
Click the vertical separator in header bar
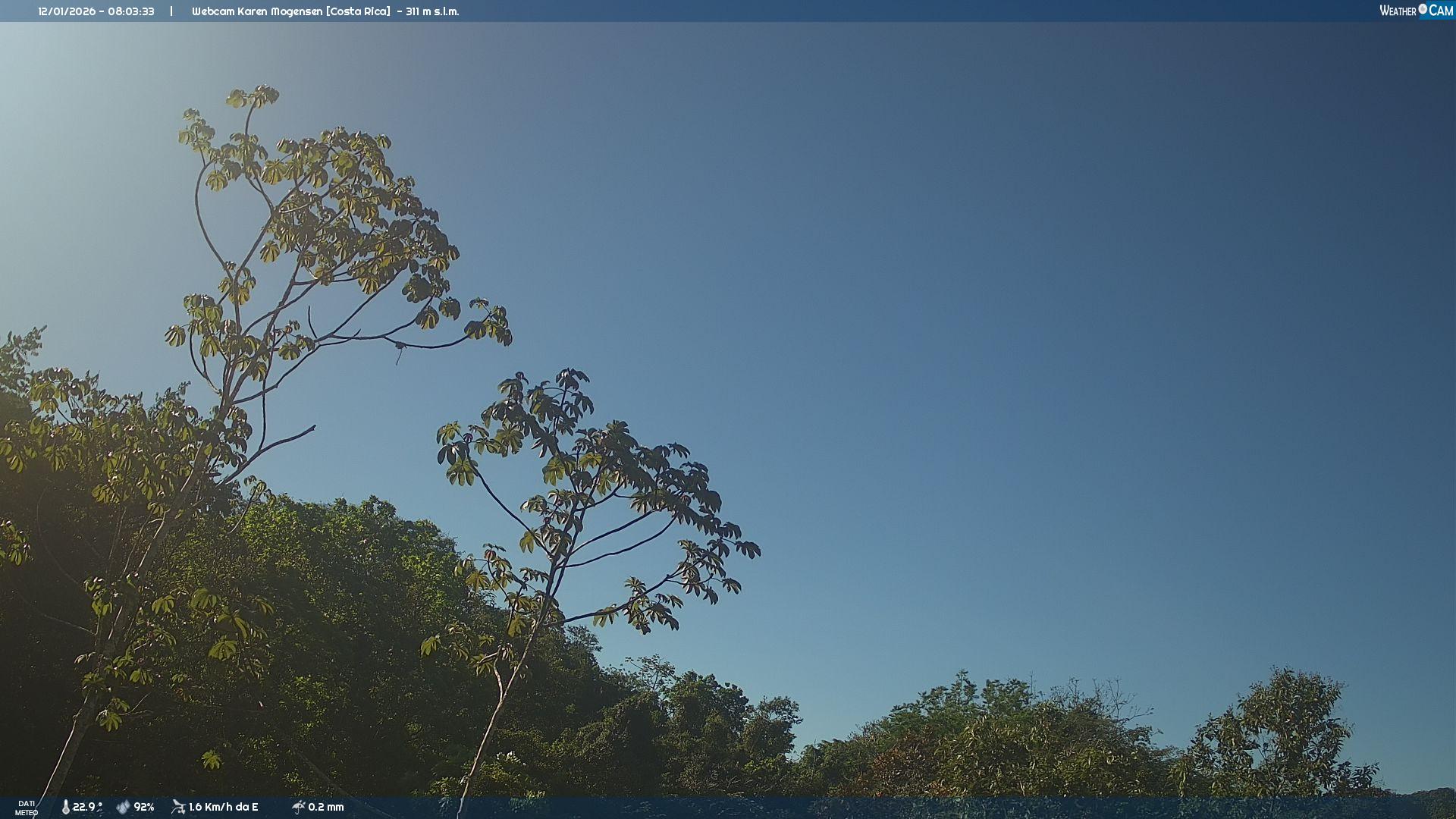pyautogui.click(x=171, y=11)
